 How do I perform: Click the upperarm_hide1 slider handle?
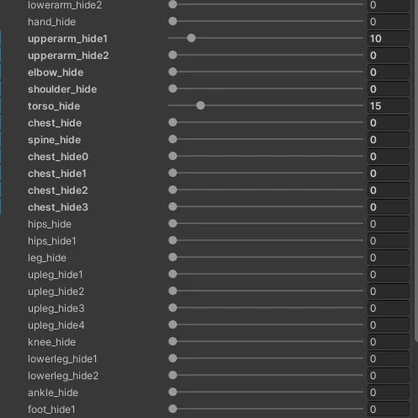191,38
